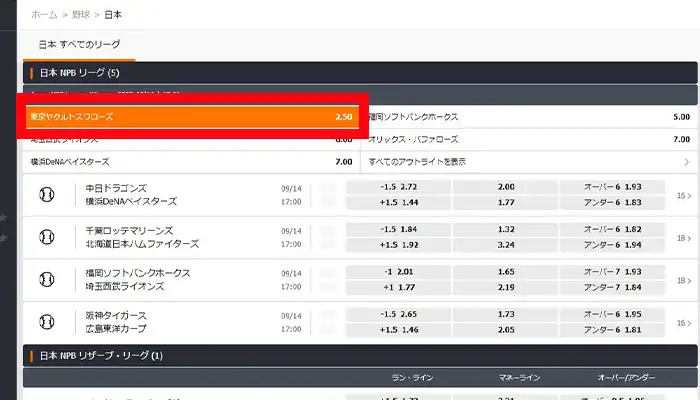Pick 千葉ロッテマリーンズ moneyline 1.32
The height and width of the screenshot is (400, 700).
[505, 229]
